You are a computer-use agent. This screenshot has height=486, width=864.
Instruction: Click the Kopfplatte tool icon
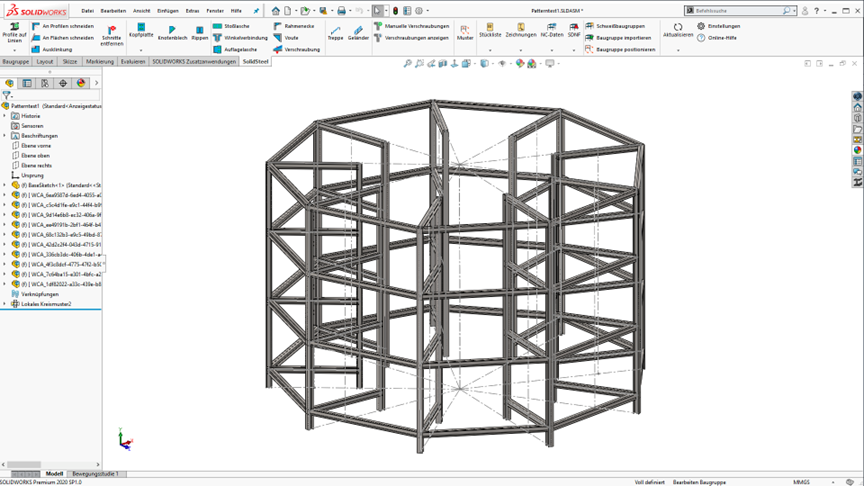141,28
